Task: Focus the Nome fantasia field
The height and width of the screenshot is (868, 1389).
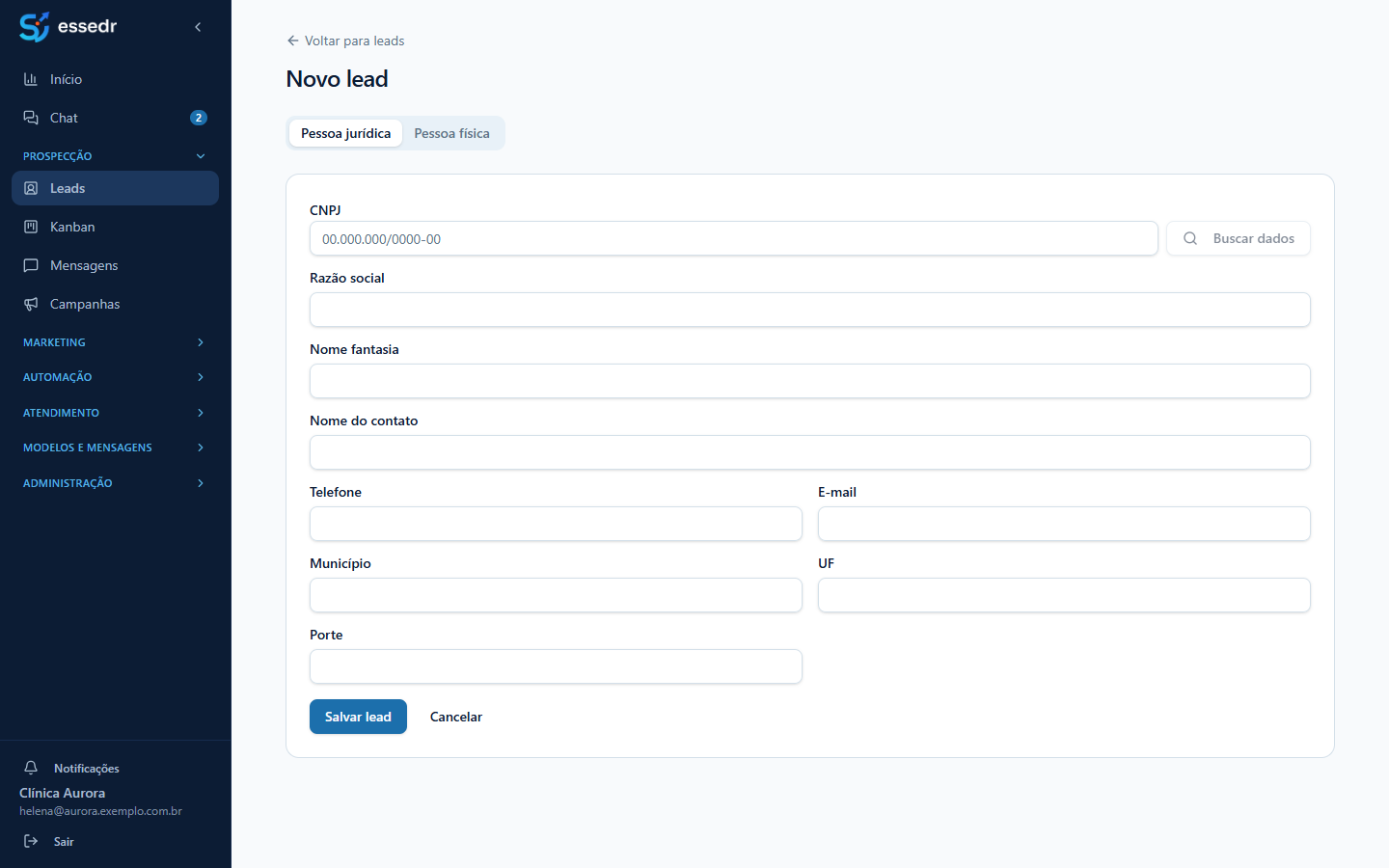Action: tap(810, 381)
